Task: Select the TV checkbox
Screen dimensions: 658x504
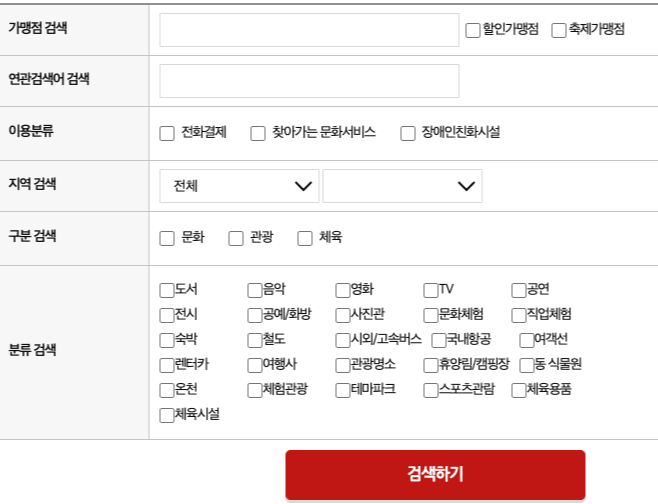Action: [431, 290]
